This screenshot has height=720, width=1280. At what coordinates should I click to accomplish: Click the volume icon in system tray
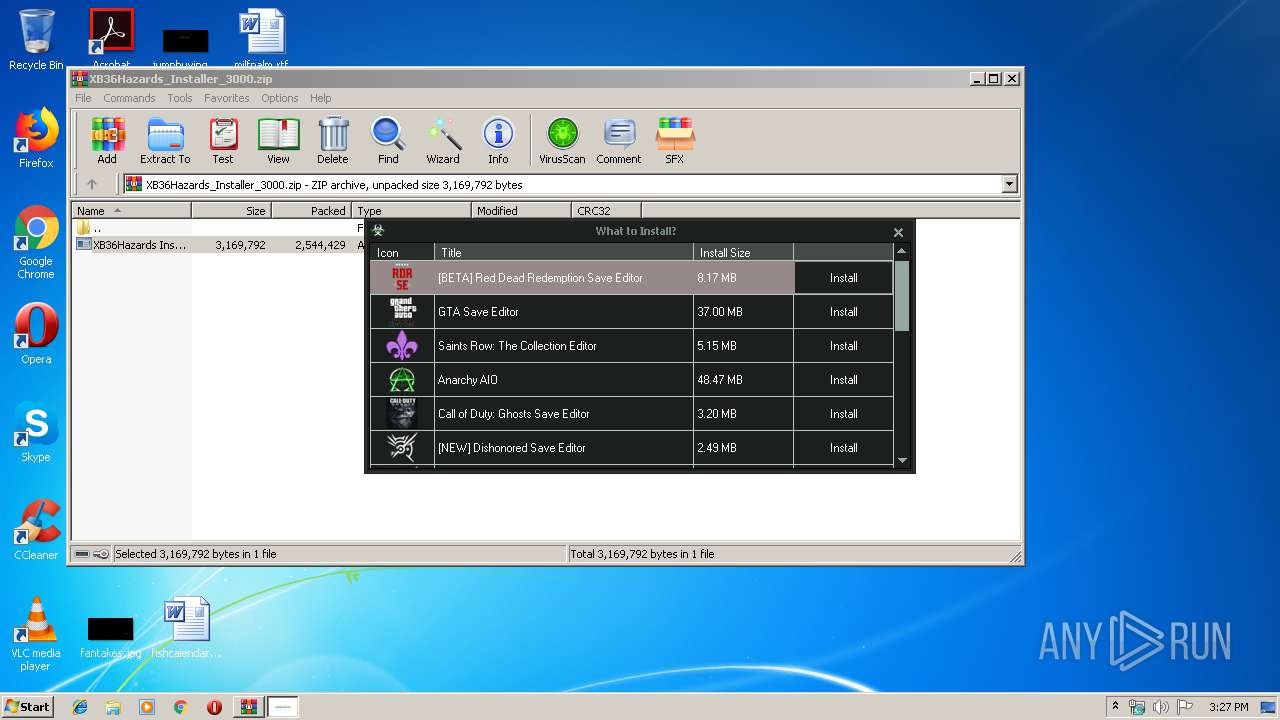[1161, 707]
